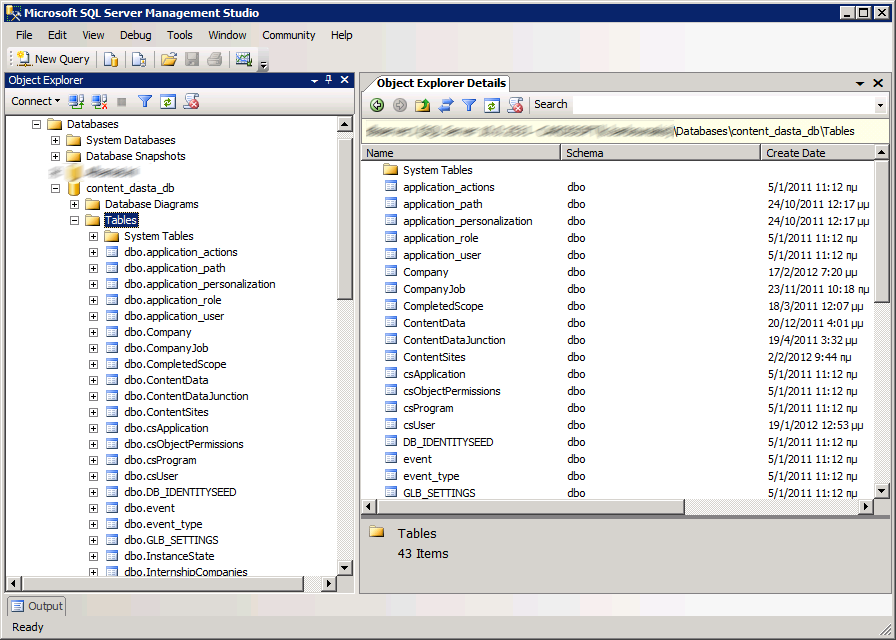896x640 pixels.
Task: Click the delete icon in Details toolbar
Action: coord(515,105)
